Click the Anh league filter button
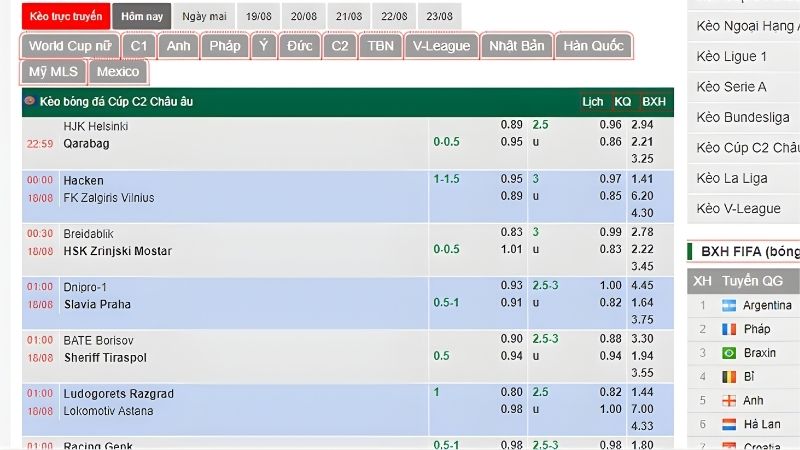 coord(178,46)
